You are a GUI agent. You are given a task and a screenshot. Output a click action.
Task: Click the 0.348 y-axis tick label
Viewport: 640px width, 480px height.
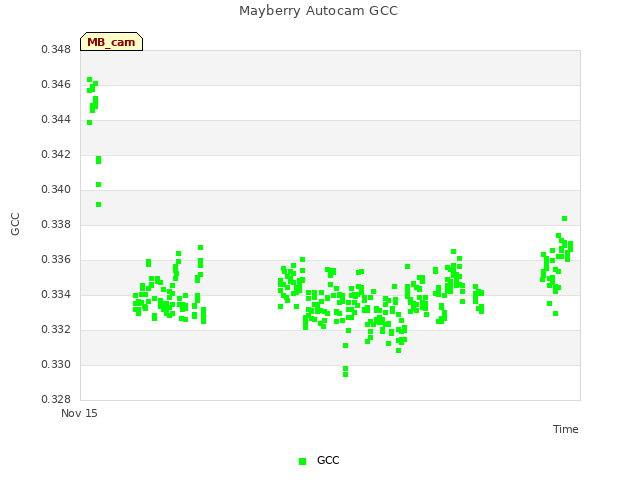56,49
